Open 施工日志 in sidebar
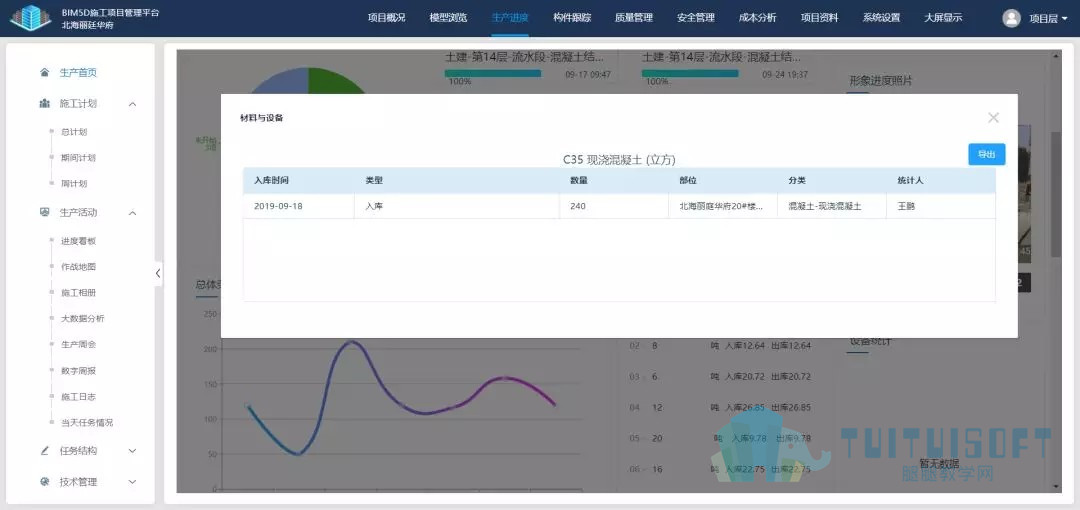 78,397
